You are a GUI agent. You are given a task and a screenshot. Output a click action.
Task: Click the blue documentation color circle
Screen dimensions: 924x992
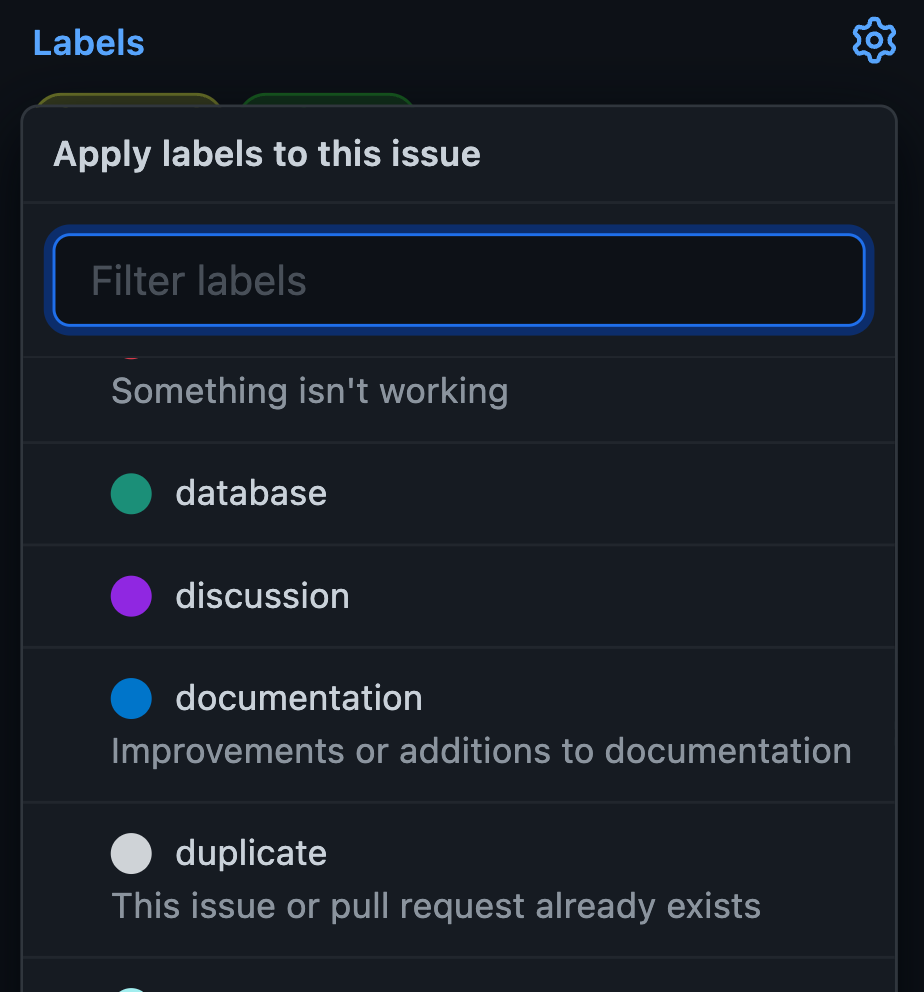click(131, 698)
